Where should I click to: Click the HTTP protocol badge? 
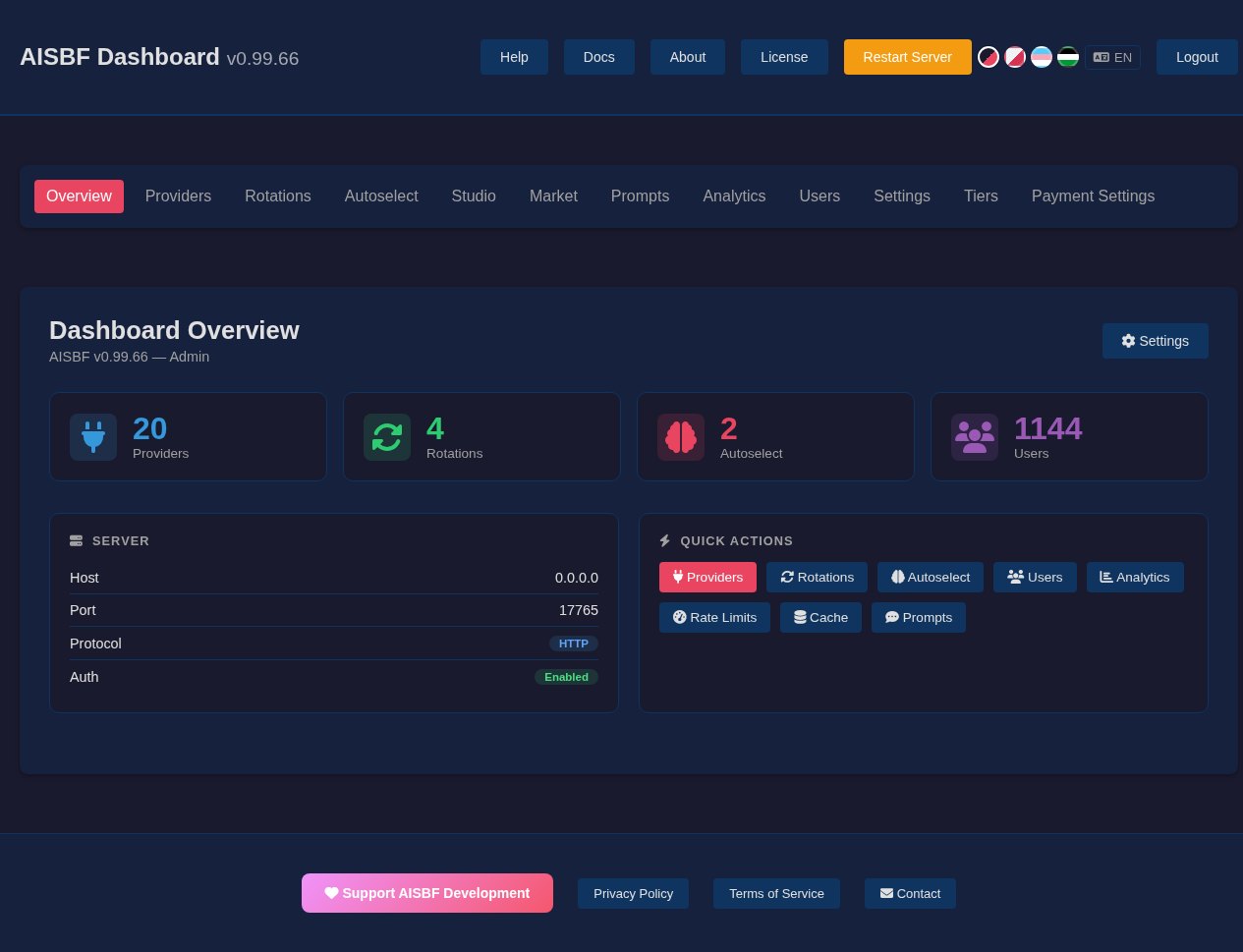click(x=574, y=644)
